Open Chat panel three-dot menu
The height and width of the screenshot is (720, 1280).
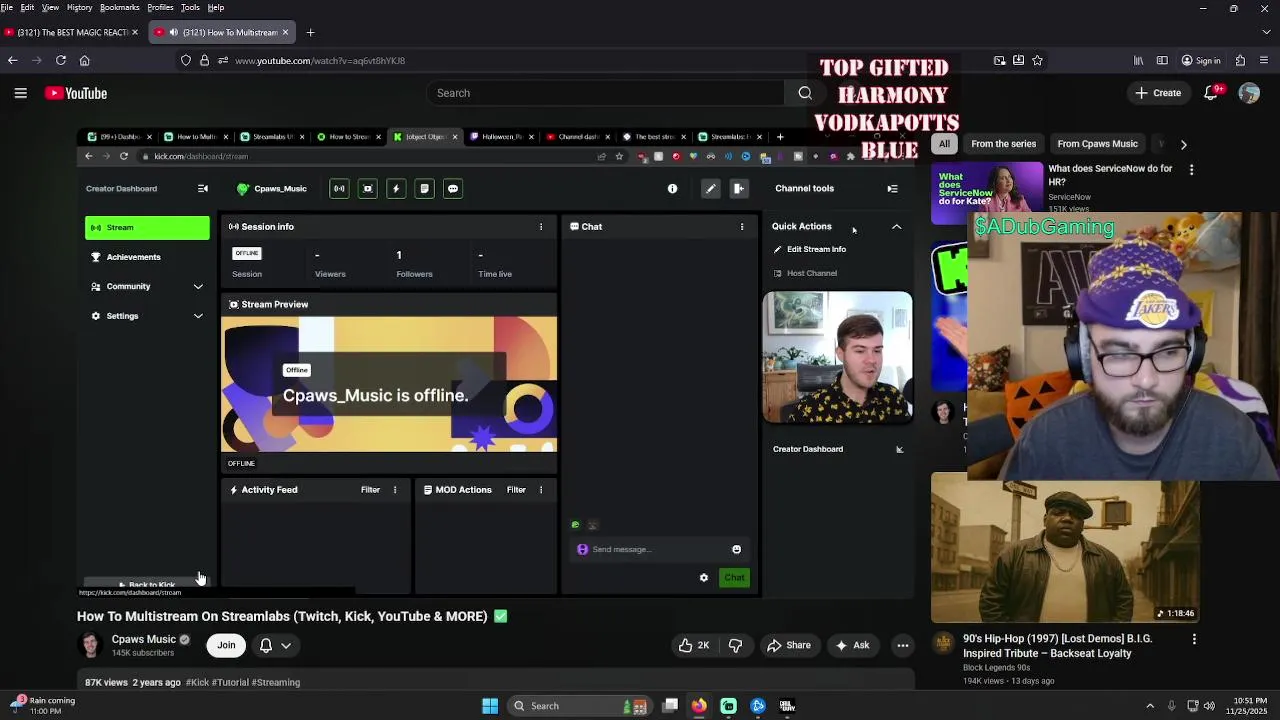[x=742, y=227]
